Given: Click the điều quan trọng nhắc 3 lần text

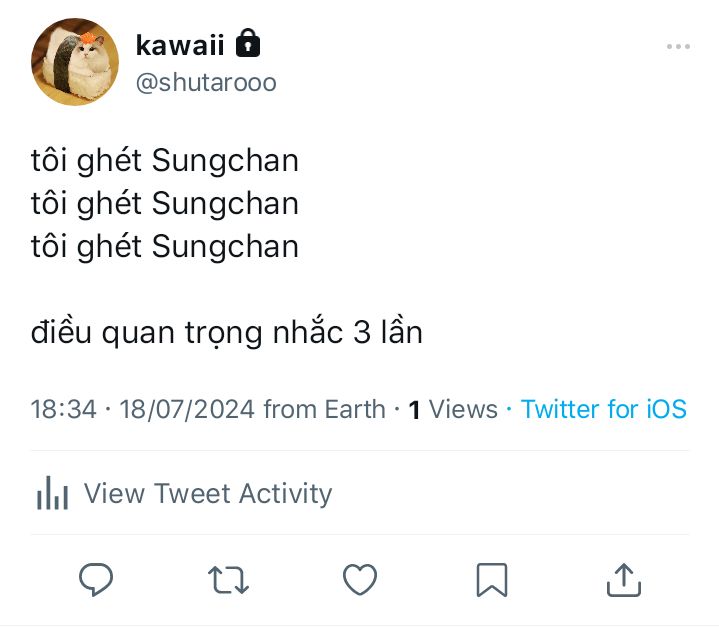Looking at the screenshot, I should pos(227,332).
